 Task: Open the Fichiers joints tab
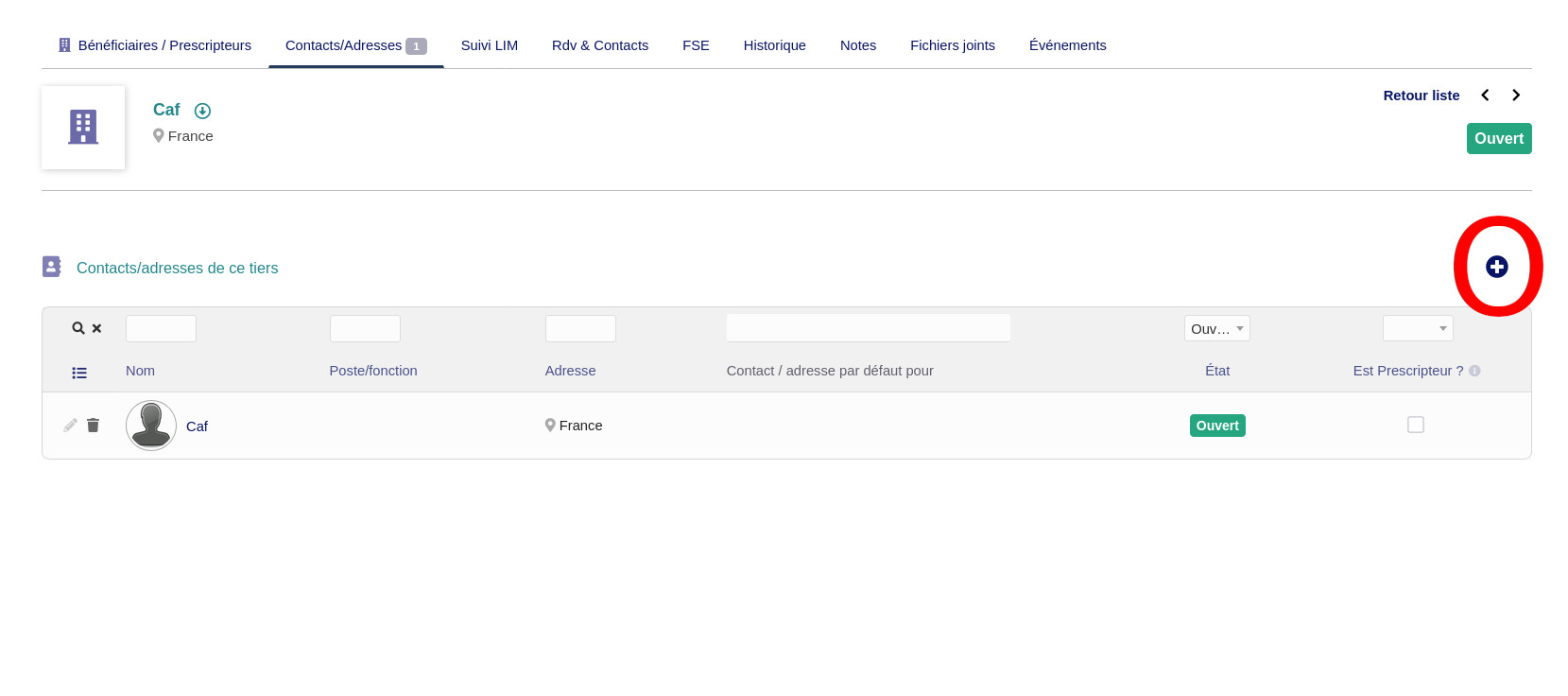(x=952, y=45)
